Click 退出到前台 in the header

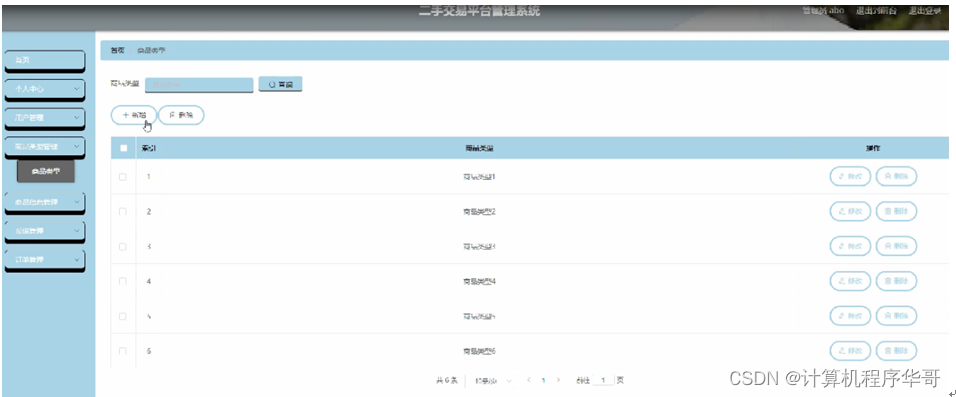(876, 11)
